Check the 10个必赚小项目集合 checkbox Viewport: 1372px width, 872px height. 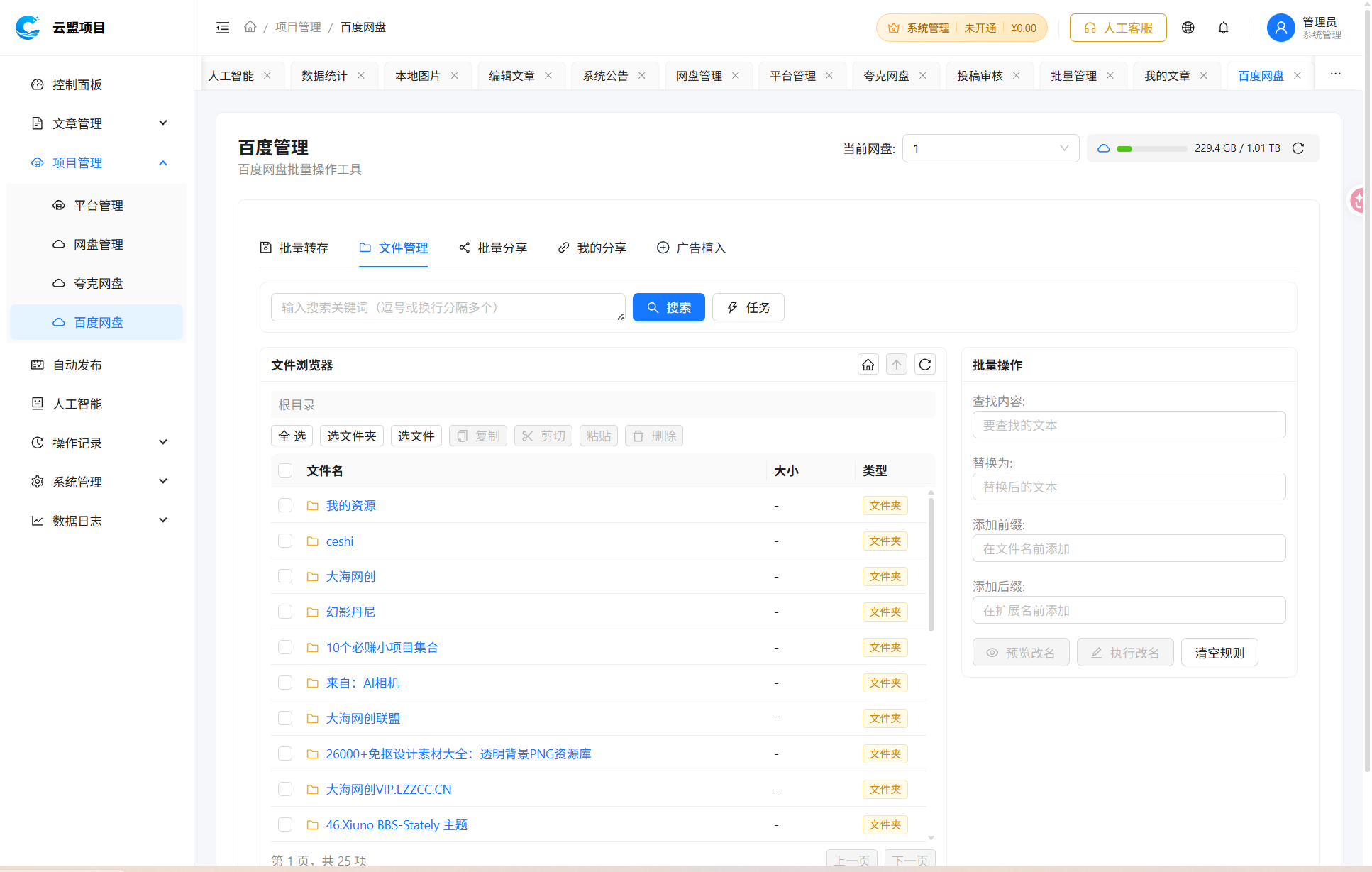tap(285, 647)
